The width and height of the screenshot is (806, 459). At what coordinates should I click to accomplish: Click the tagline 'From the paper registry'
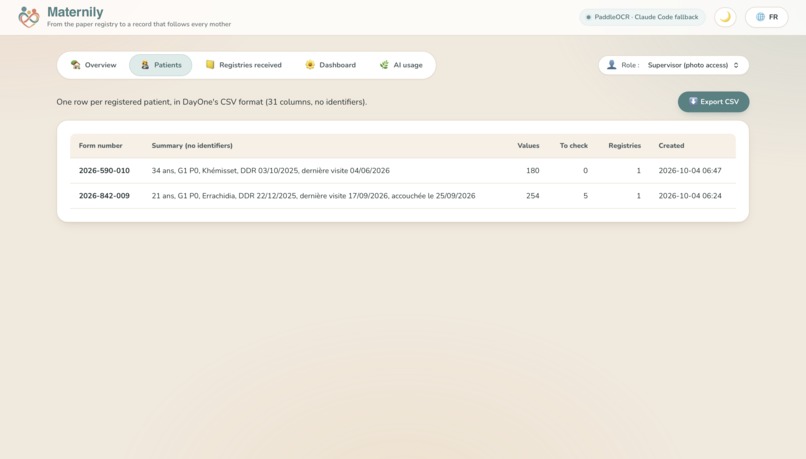tap(139, 24)
